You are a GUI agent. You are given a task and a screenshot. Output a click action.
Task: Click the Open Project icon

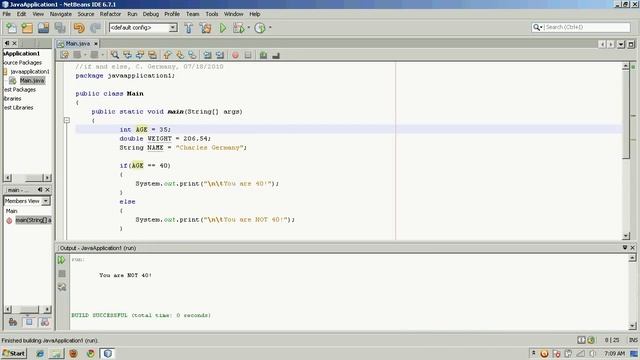(43, 28)
